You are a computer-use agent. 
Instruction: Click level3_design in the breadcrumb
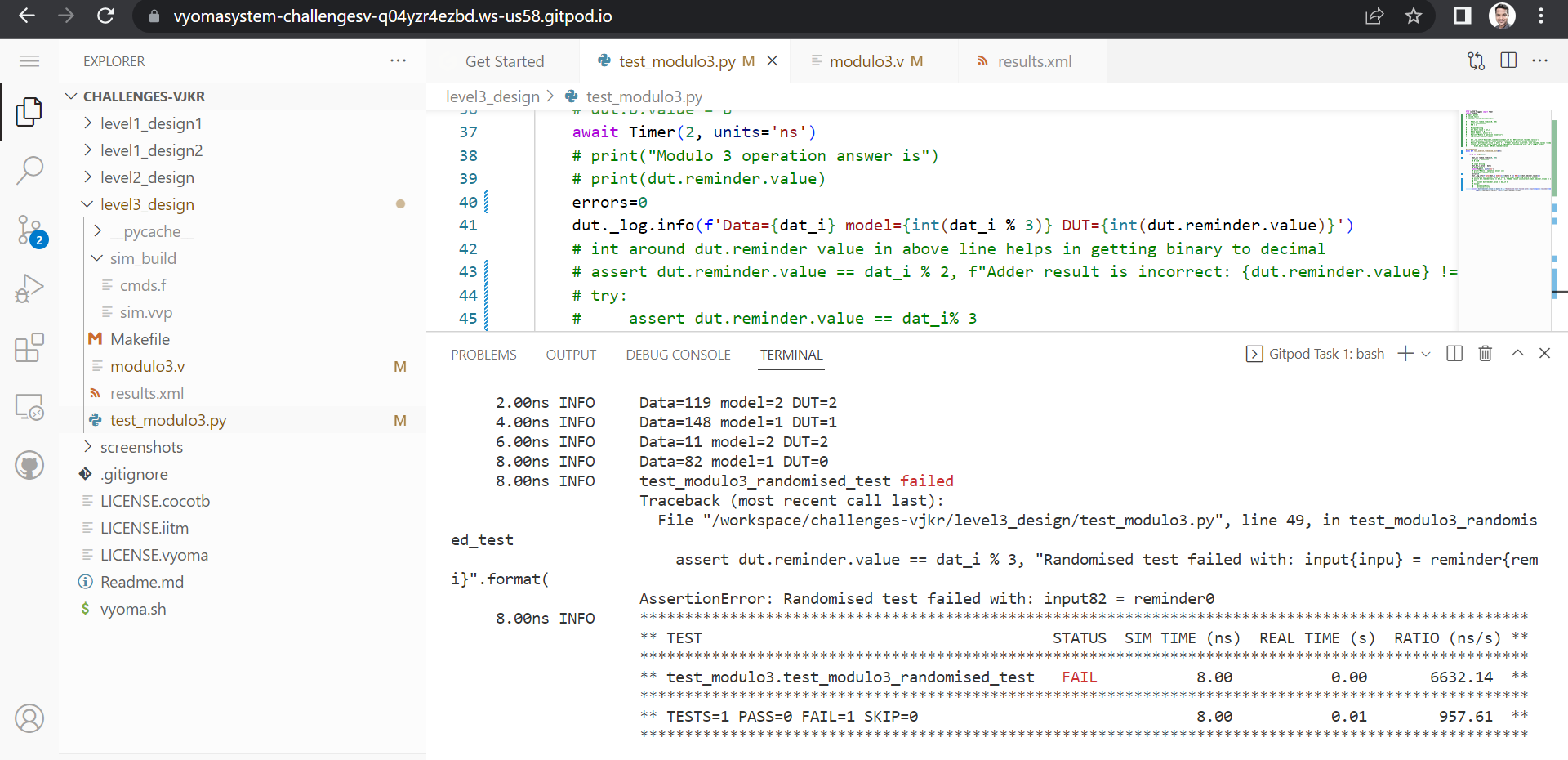tap(492, 96)
